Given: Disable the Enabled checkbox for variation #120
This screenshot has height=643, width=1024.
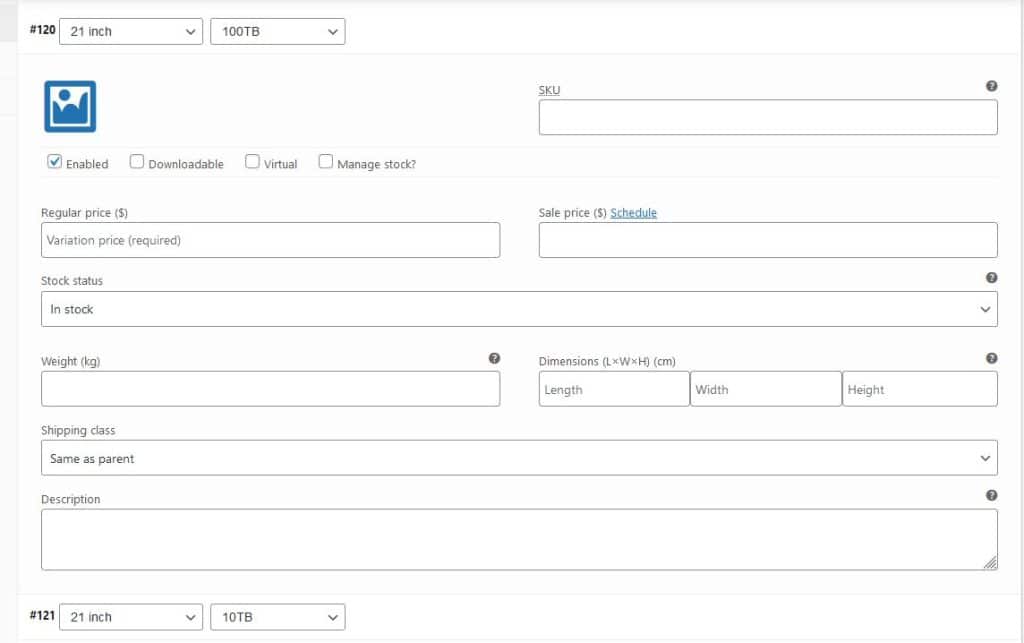Looking at the screenshot, I should click(54, 161).
